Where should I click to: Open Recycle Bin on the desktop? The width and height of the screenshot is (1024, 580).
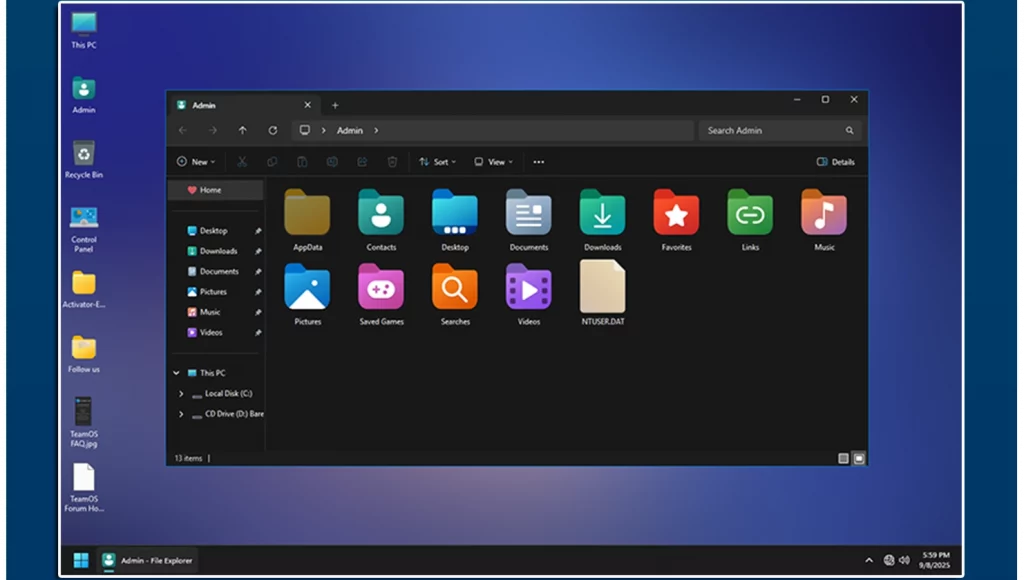[x=84, y=155]
